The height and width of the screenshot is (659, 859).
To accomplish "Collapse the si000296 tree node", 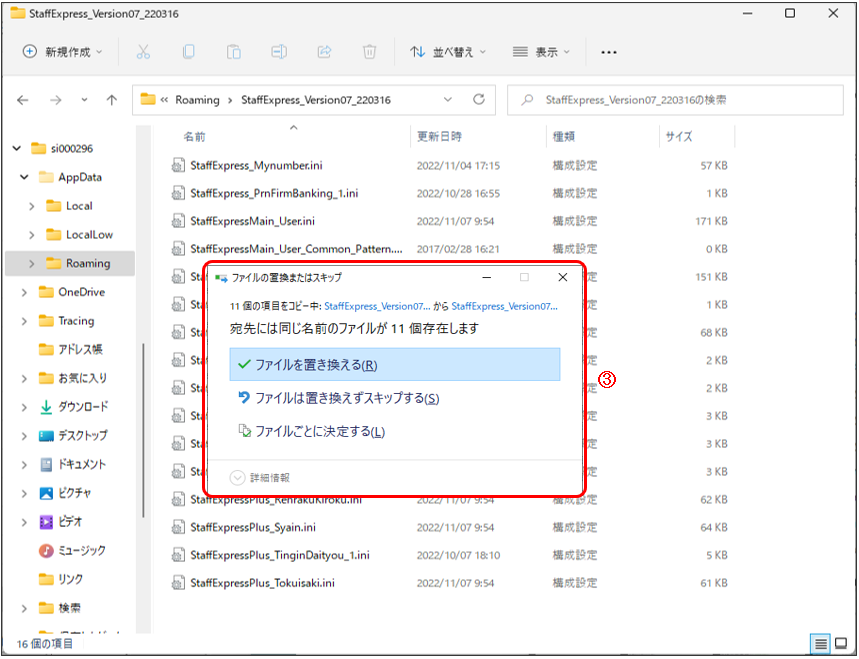I will click(x=17, y=148).
